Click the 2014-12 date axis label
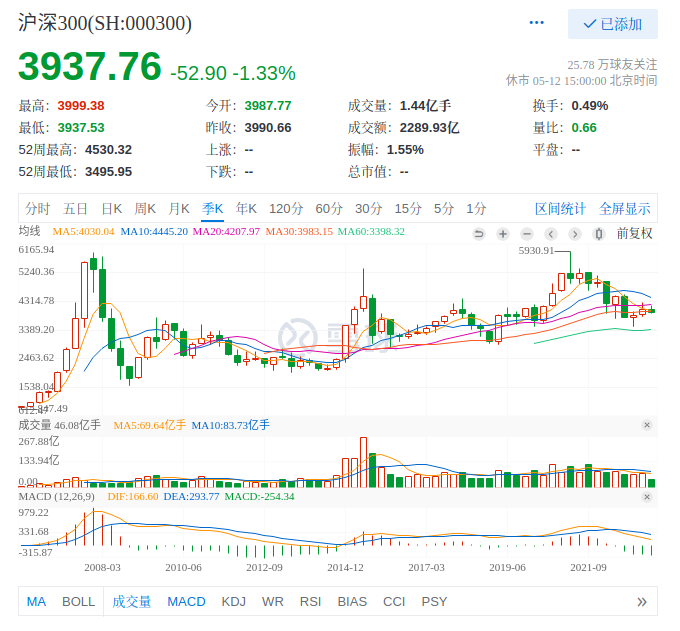Image resolution: width=680 pixels, height=631 pixels. tap(345, 568)
